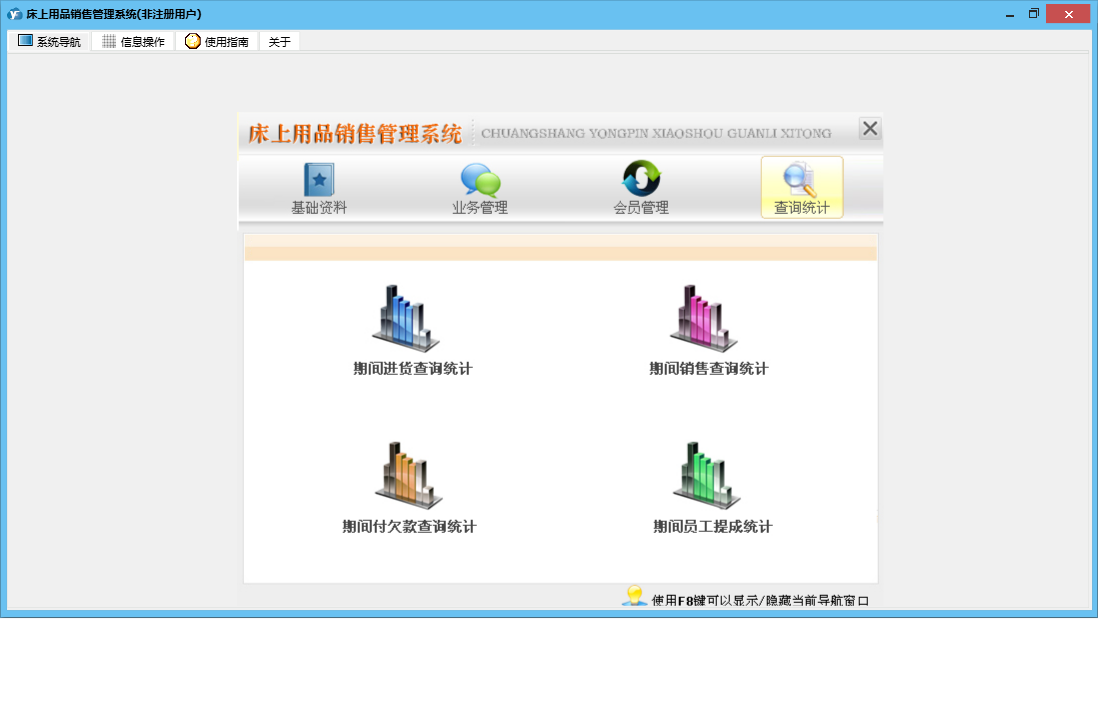Click the 期间销售查询统计 label

pos(709,369)
